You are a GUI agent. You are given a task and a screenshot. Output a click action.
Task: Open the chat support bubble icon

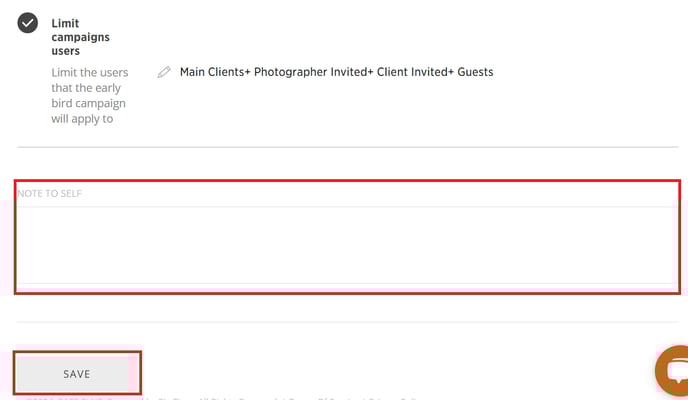click(673, 371)
